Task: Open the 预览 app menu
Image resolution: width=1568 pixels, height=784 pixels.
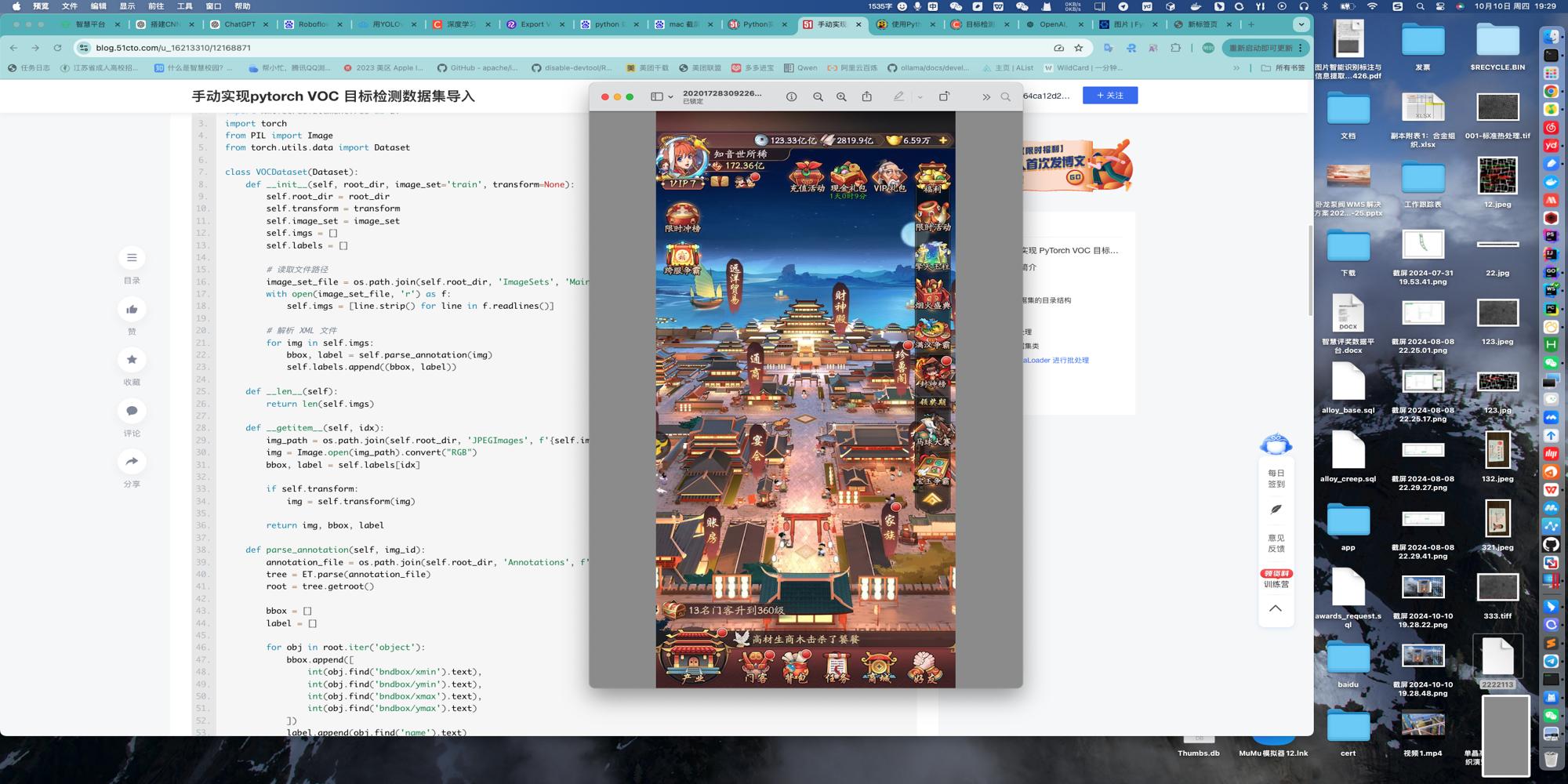Action: tap(41, 6)
